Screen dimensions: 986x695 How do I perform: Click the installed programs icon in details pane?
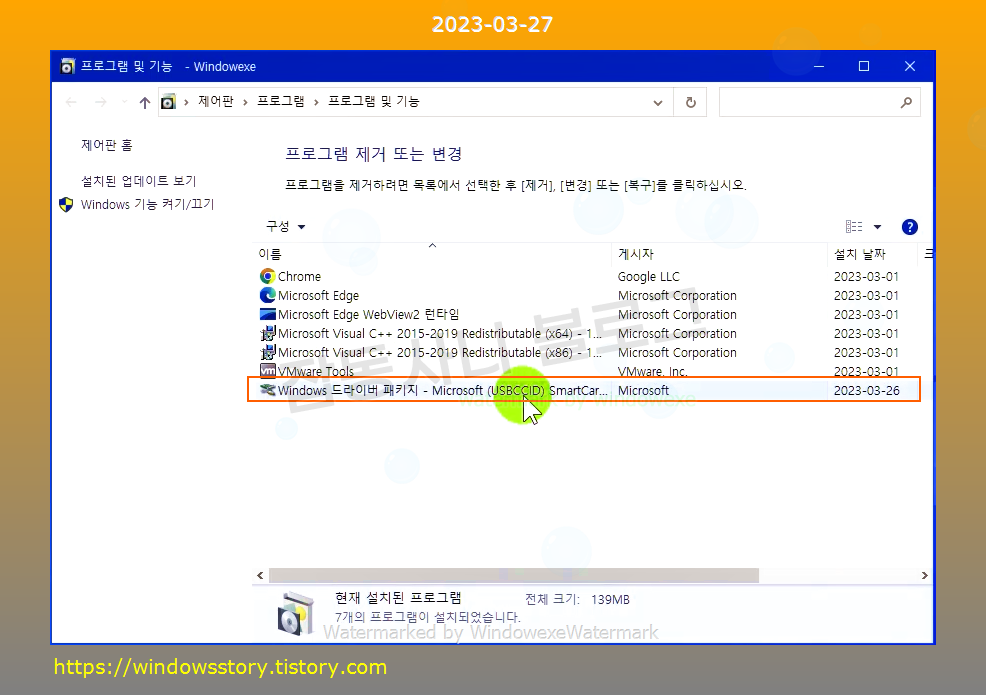[x=295, y=613]
